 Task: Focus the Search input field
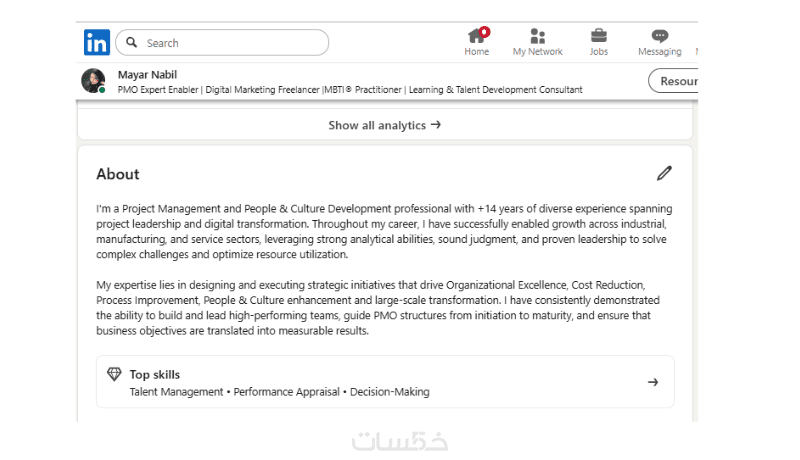click(222, 42)
